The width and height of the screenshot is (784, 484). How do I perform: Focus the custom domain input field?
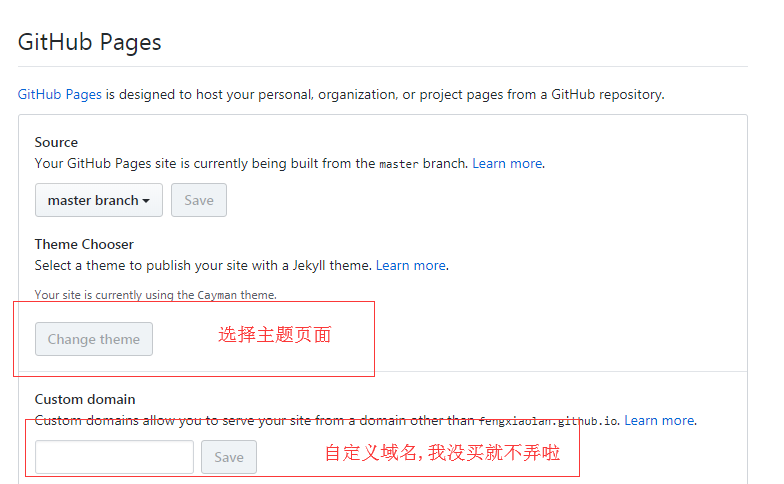click(x=114, y=457)
